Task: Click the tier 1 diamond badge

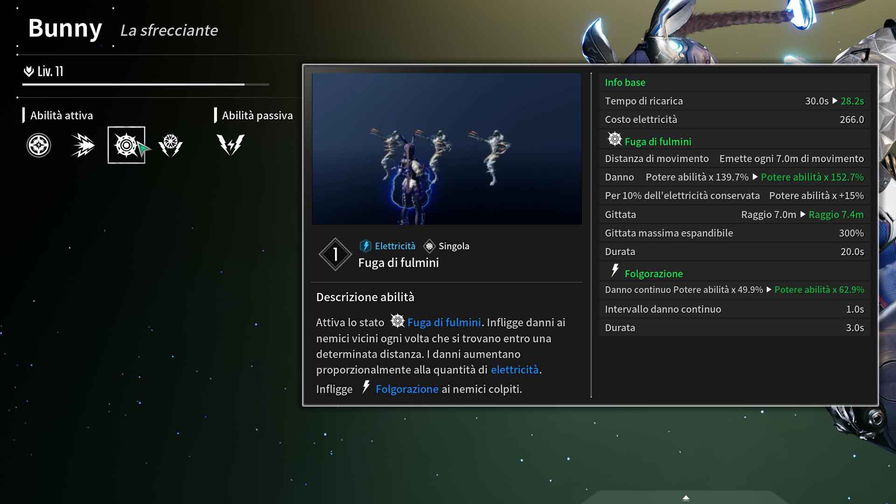Action: click(x=335, y=255)
